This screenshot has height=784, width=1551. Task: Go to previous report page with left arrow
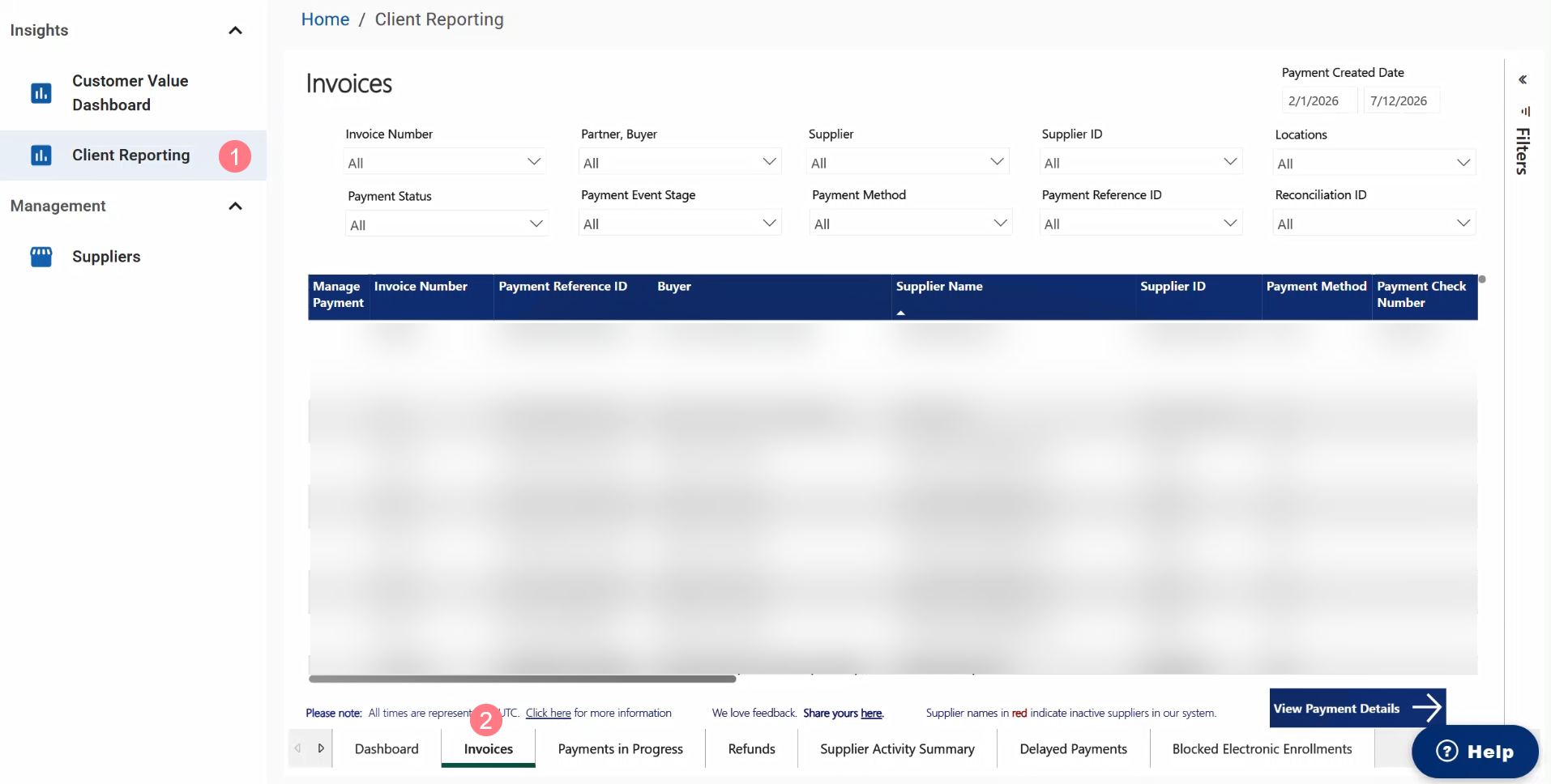(298, 748)
